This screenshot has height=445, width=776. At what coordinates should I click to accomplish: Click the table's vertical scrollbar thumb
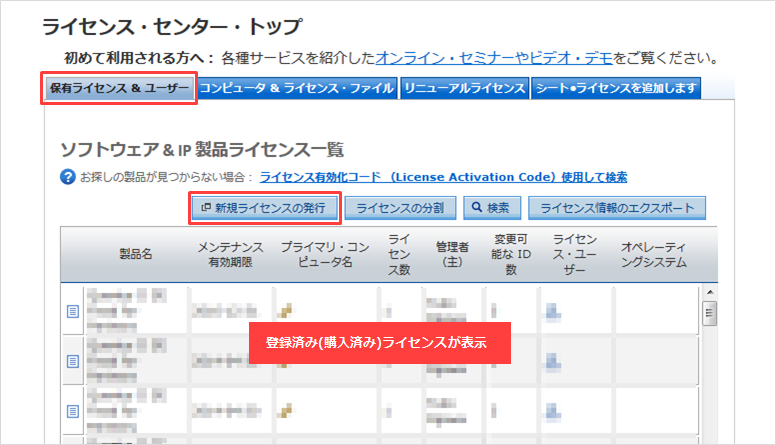pos(710,313)
